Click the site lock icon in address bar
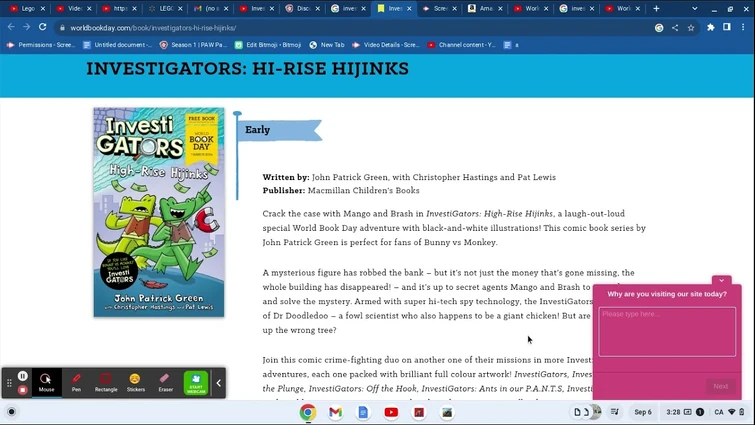The image size is (755, 425). tap(62, 28)
